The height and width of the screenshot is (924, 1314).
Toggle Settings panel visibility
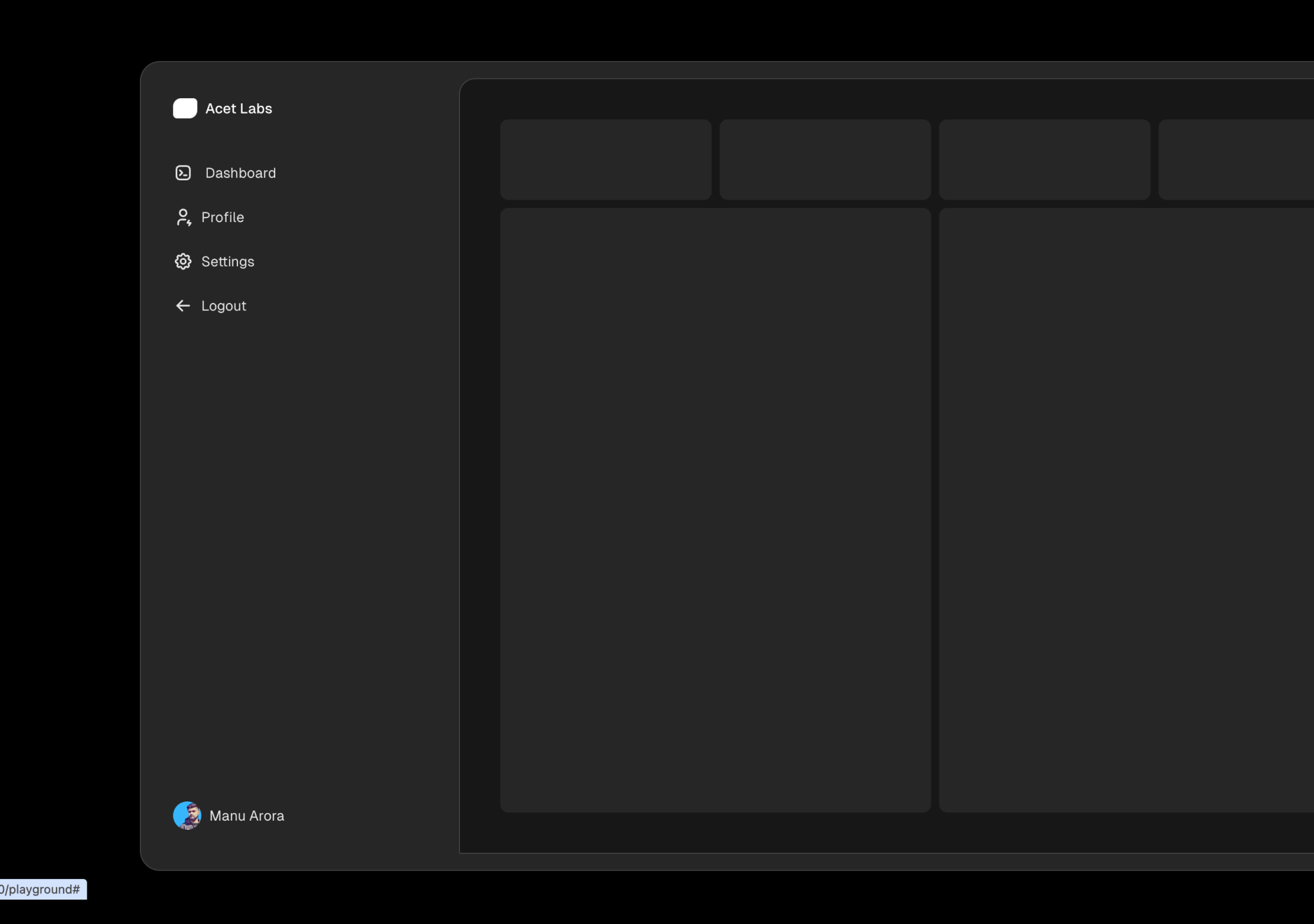214,261
